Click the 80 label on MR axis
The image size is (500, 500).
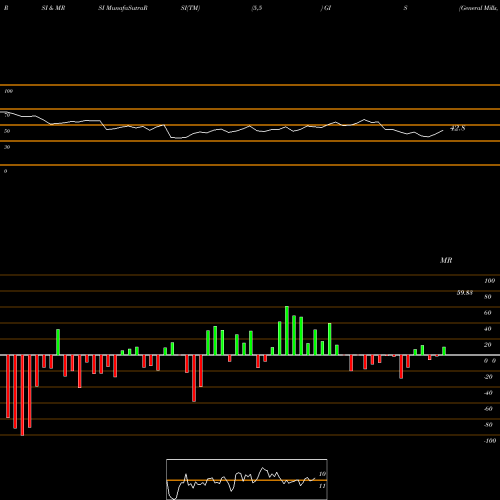coord(488,297)
